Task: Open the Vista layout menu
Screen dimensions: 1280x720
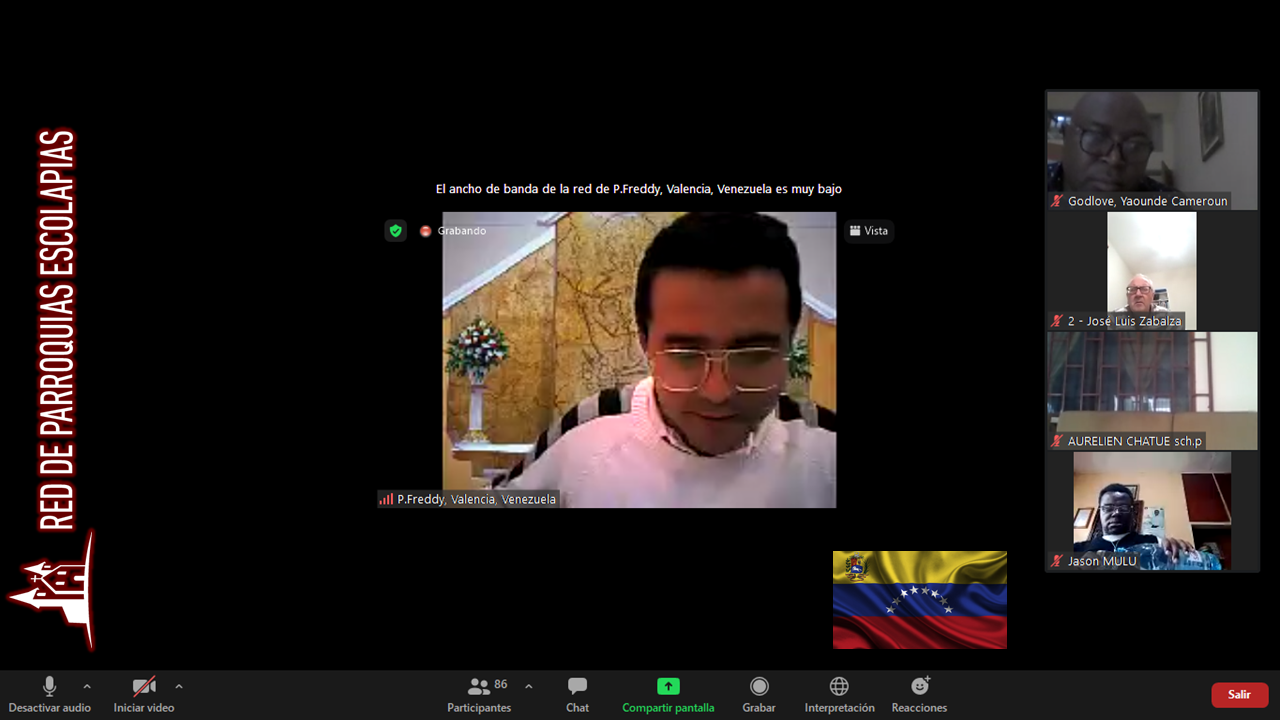Action: (x=868, y=231)
